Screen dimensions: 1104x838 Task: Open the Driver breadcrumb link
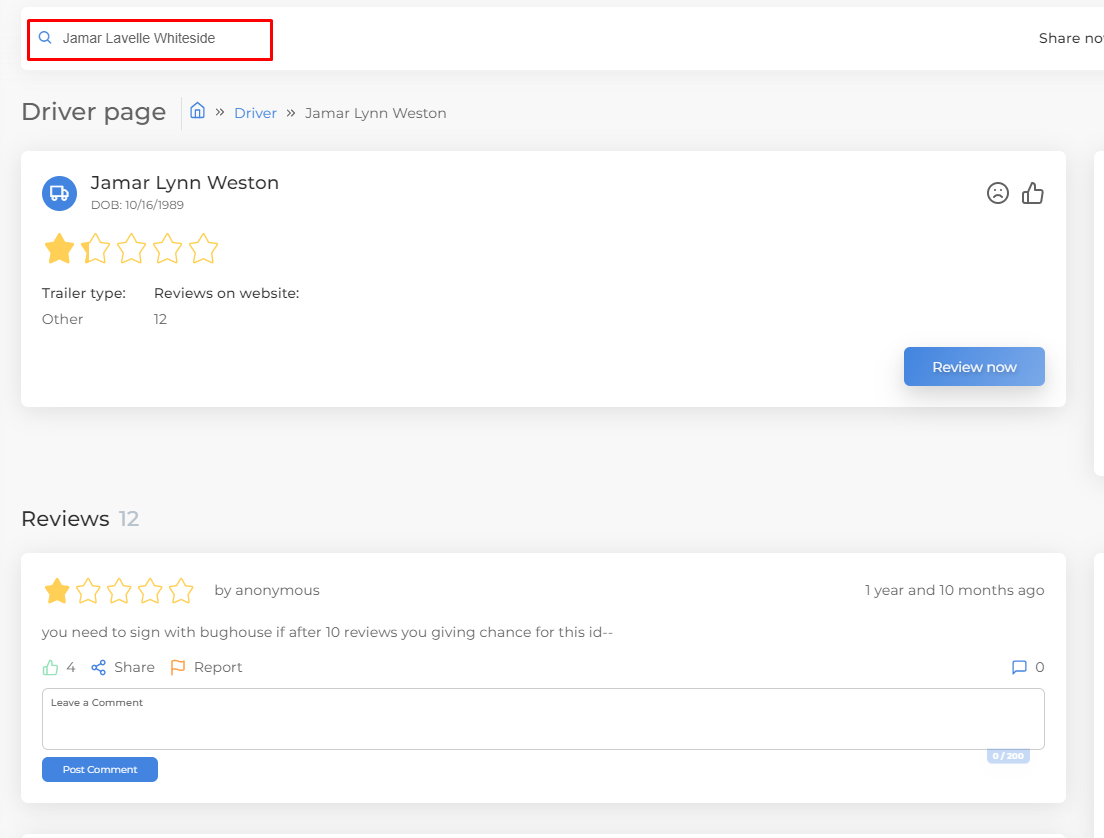click(255, 113)
